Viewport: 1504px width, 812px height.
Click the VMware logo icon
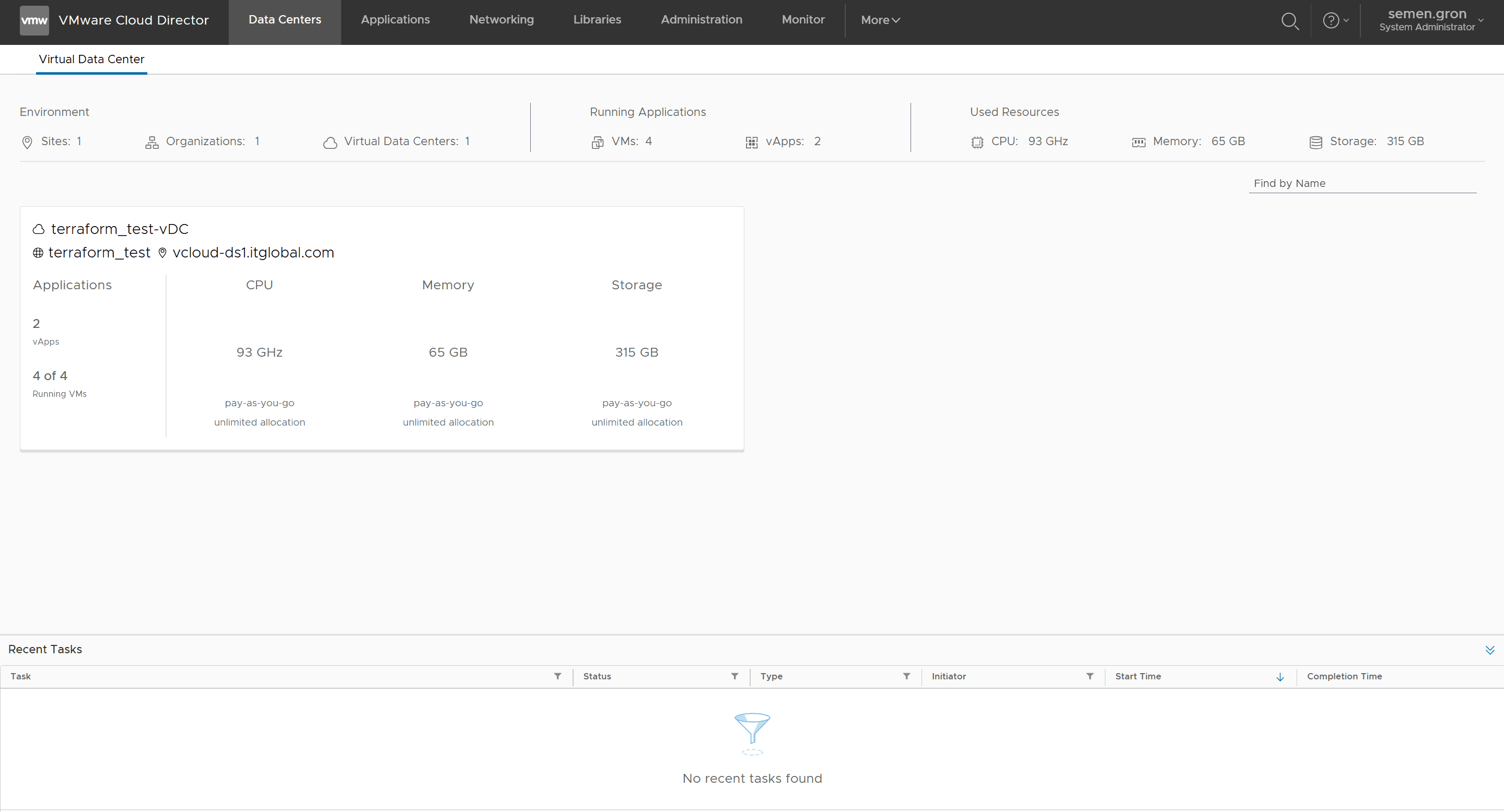34,20
